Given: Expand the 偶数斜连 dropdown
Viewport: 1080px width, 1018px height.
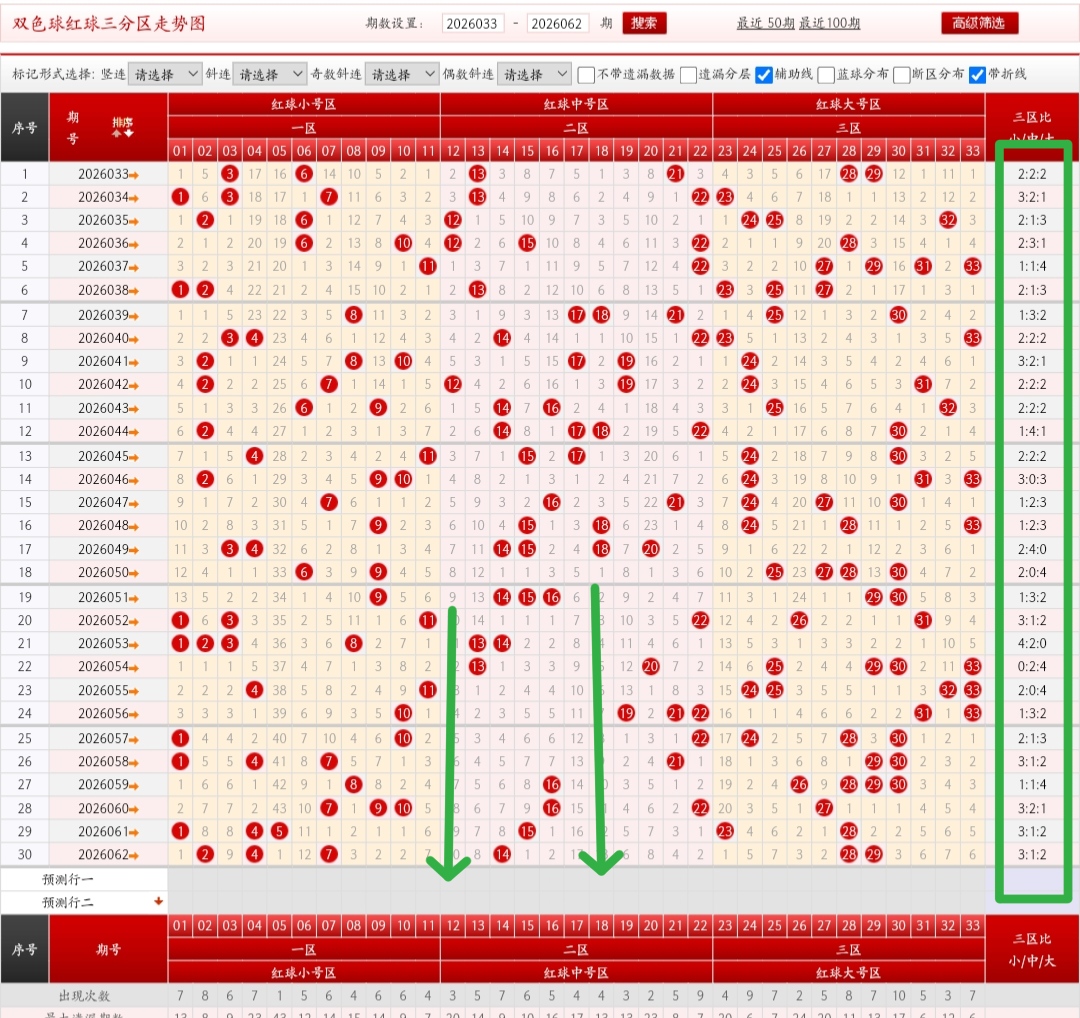Looking at the screenshot, I should pyautogui.click(x=534, y=74).
